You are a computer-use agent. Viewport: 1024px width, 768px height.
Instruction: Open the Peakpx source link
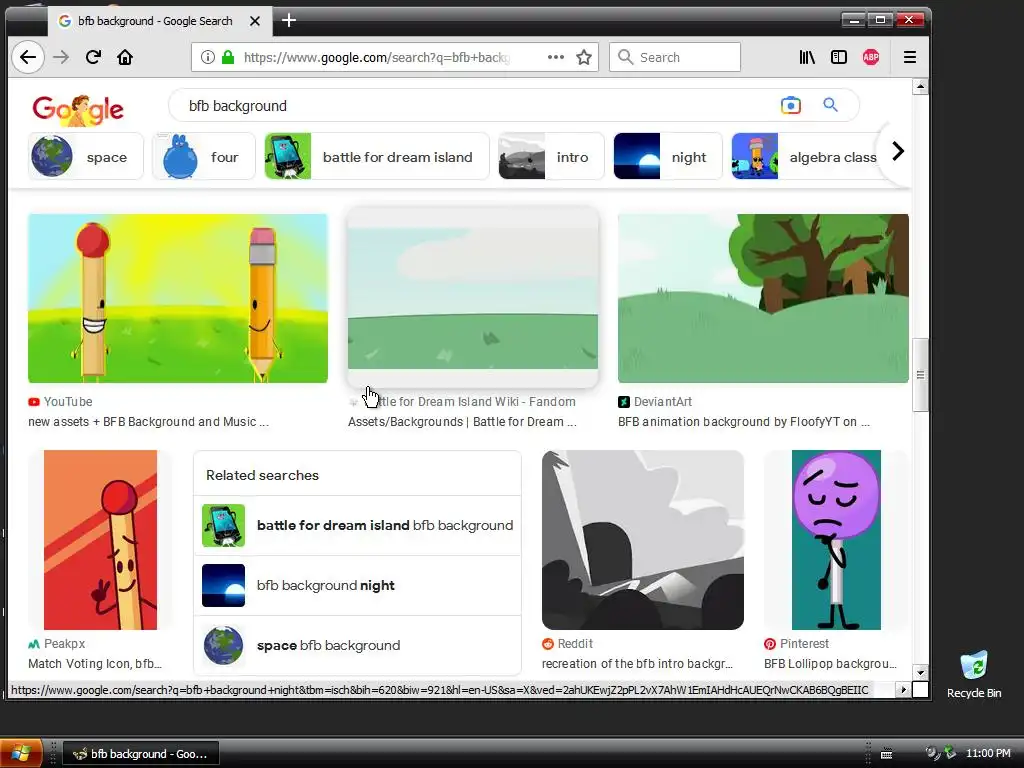coord(57,643)
